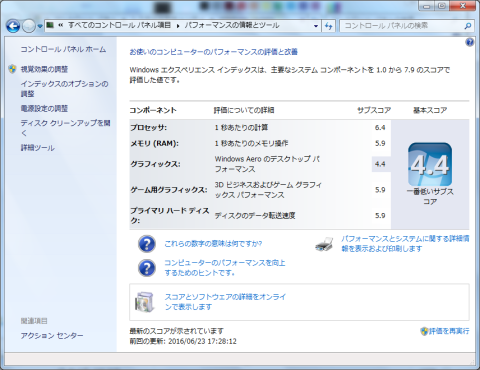Click the Back navigation arrow button

(x=13, y=26)
